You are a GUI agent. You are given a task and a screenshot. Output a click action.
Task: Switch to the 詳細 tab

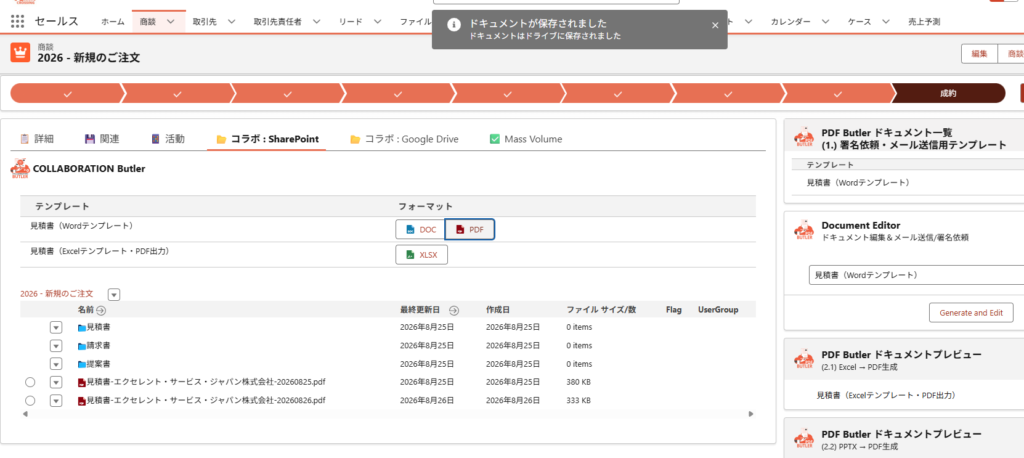click(37, 139)
